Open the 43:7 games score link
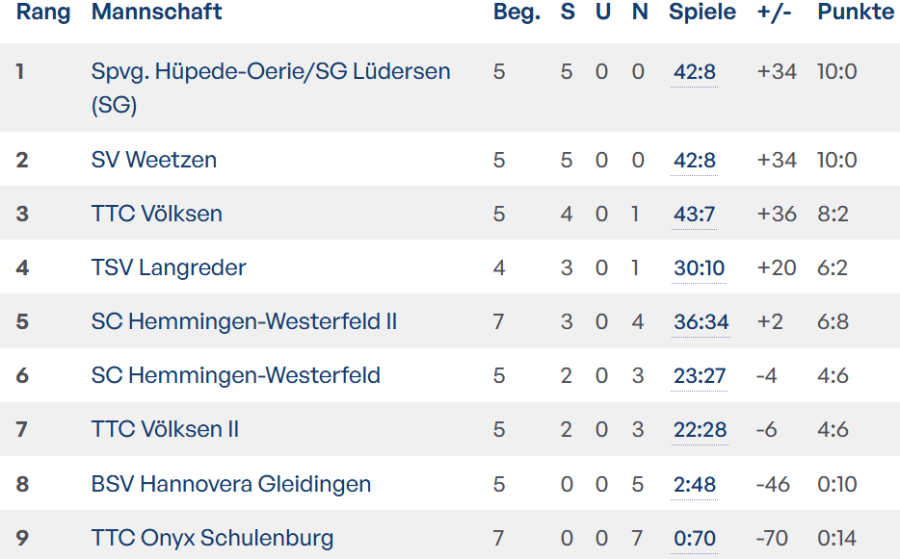 click(x=695, y=214)
